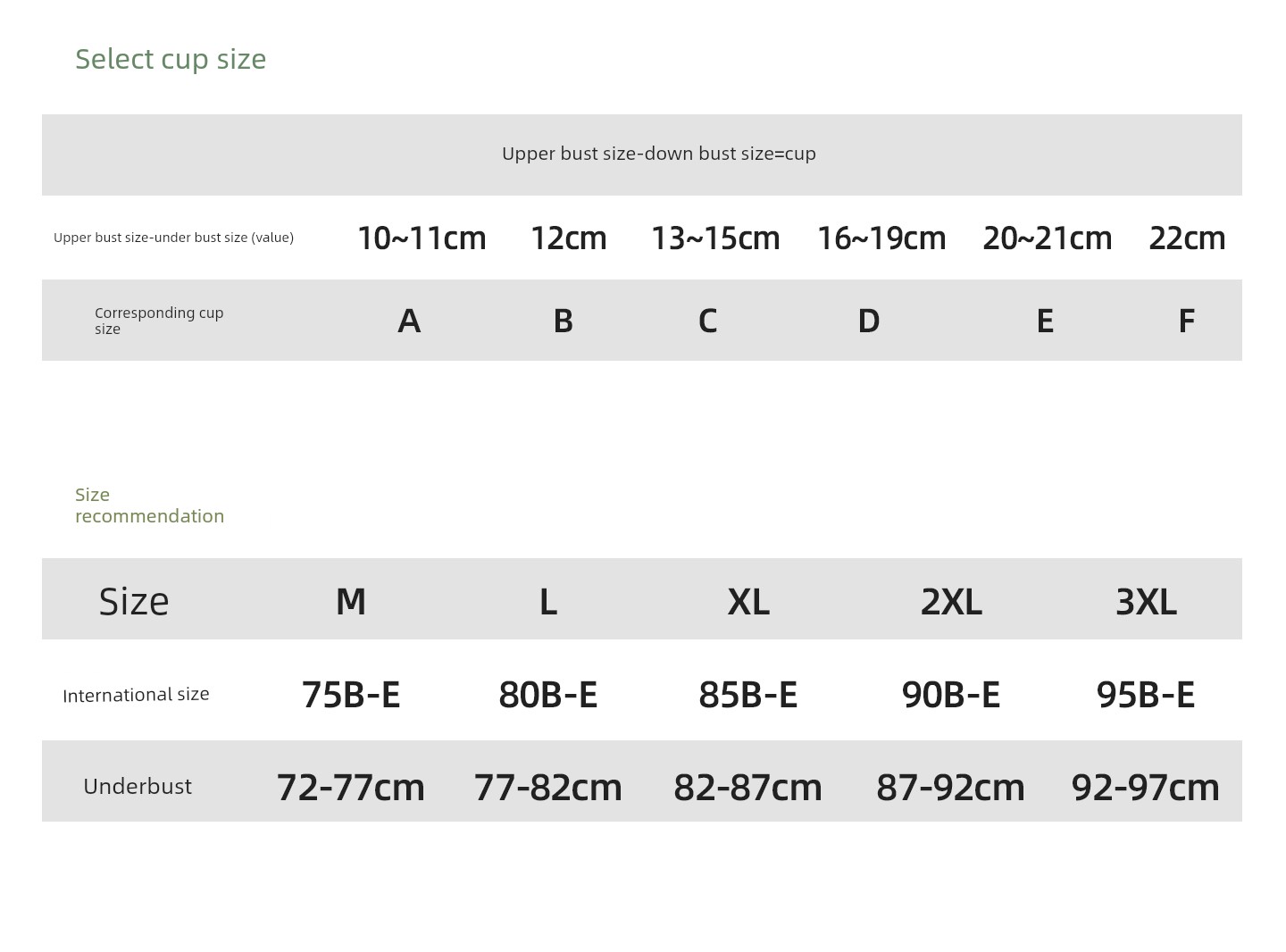Select the 12cm difference value
Screen dimensions: 1286x952
coord(569,238)
